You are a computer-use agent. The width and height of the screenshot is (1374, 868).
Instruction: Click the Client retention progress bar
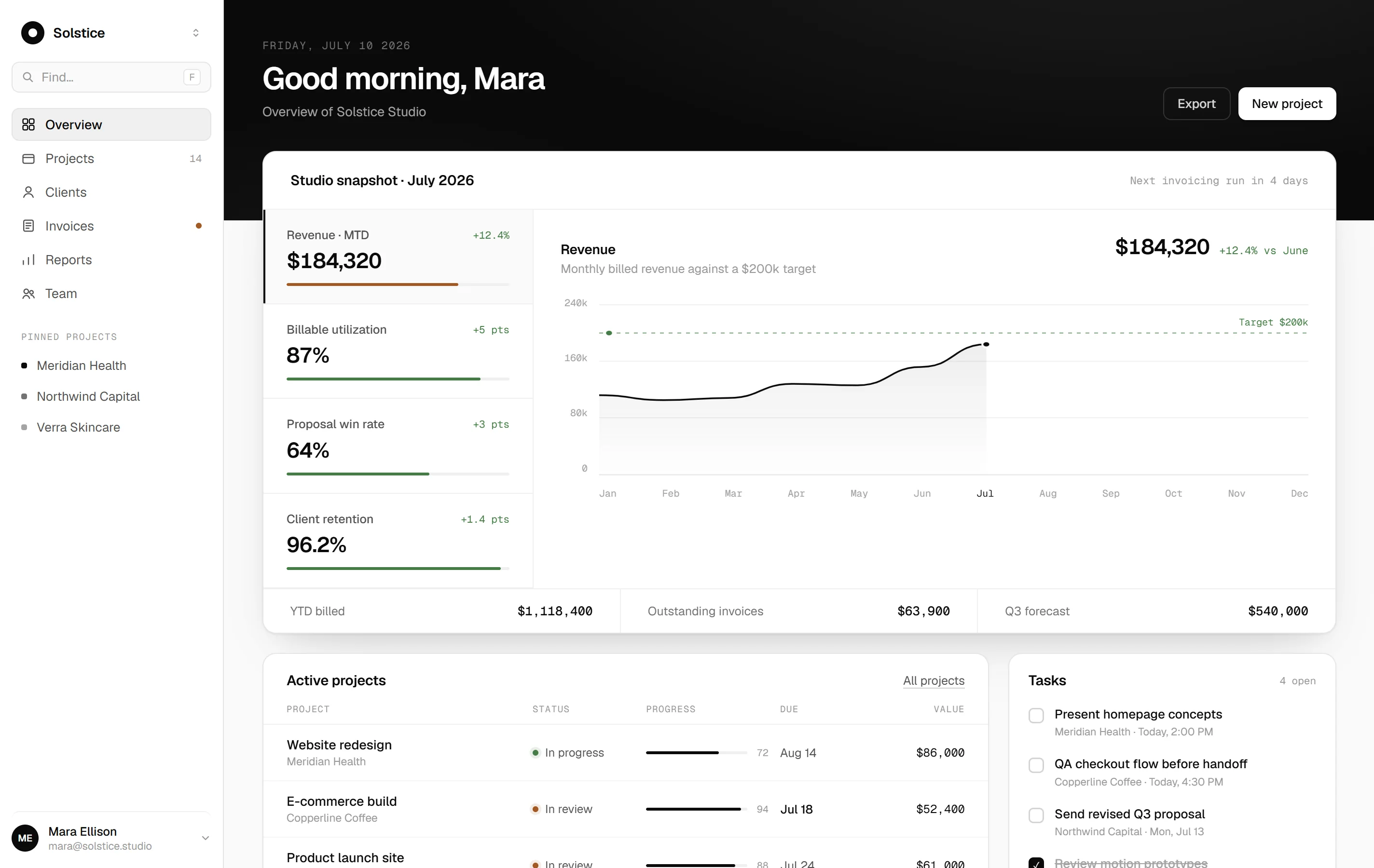[x=398, y=568]
